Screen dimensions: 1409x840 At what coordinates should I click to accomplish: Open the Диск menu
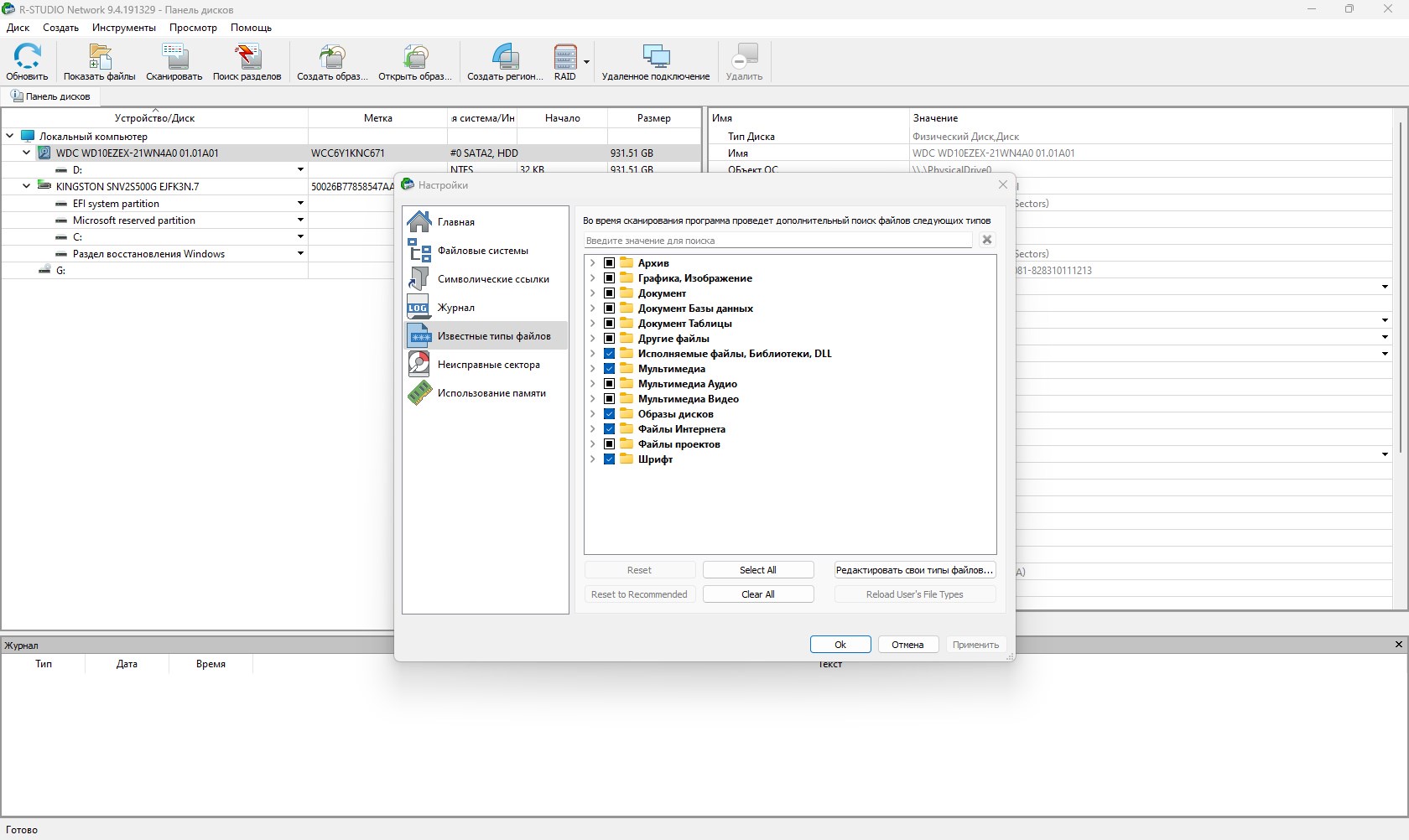tap(18, 28)
